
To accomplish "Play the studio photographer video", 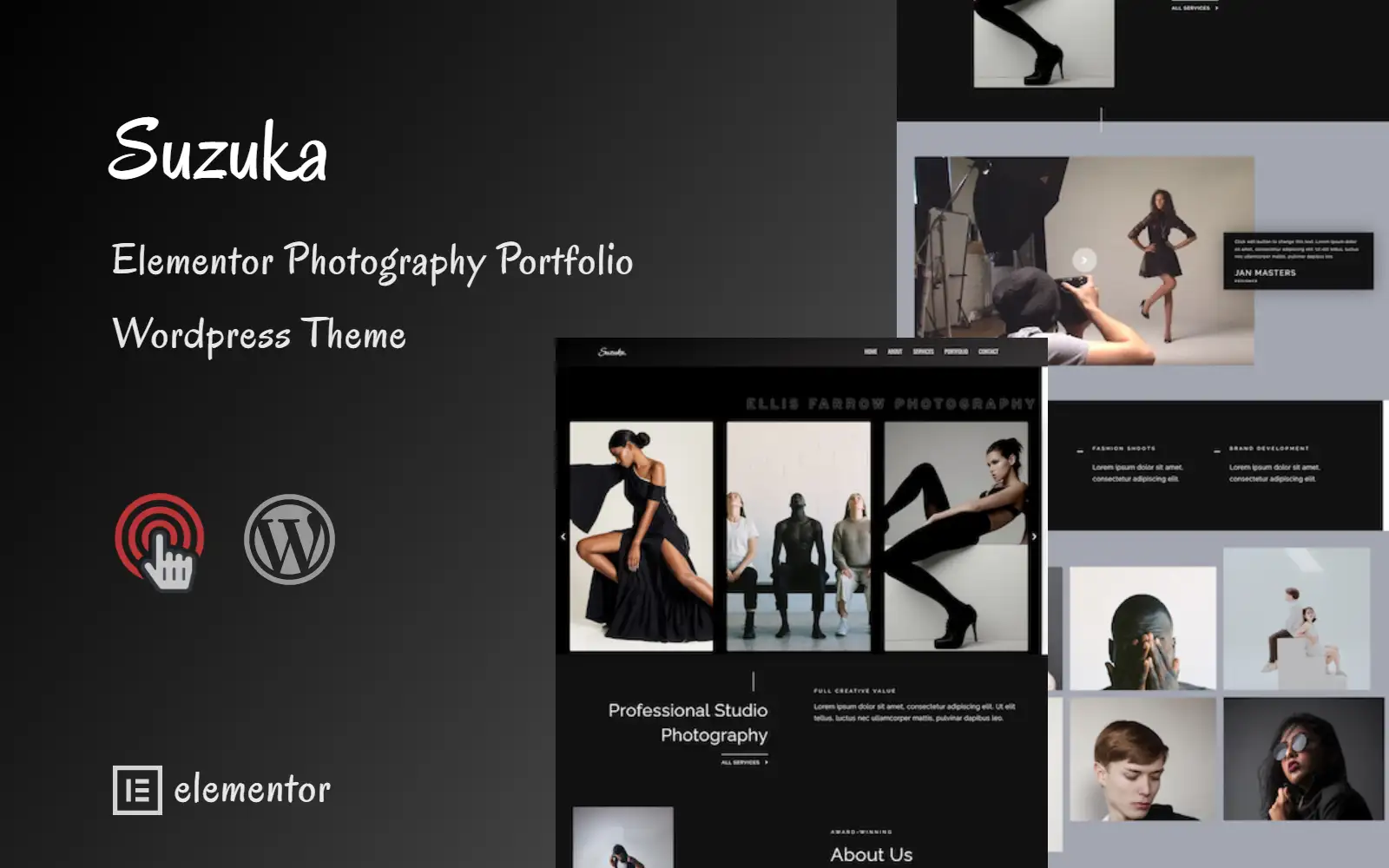I will pos(1084,260).
